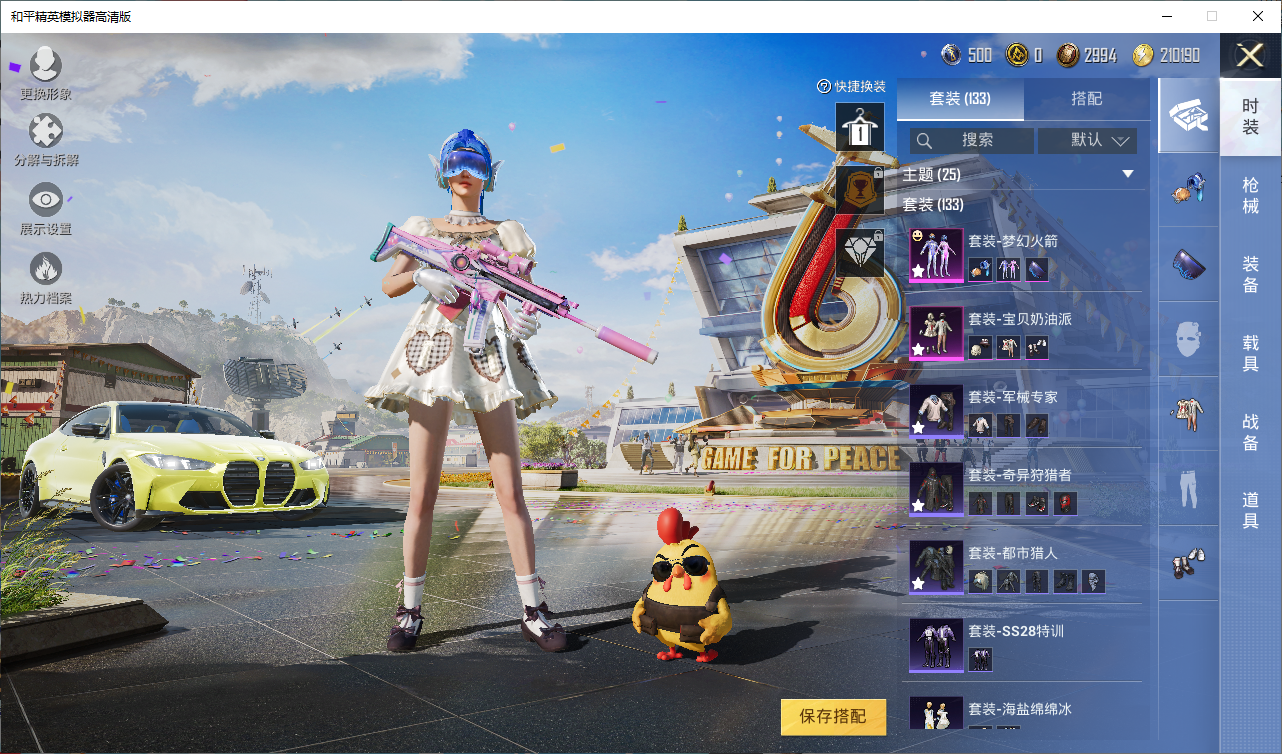Expand the 主题 (25) section arrow
This screenshot has height=754, width=1282.
tap(1128, 174)
